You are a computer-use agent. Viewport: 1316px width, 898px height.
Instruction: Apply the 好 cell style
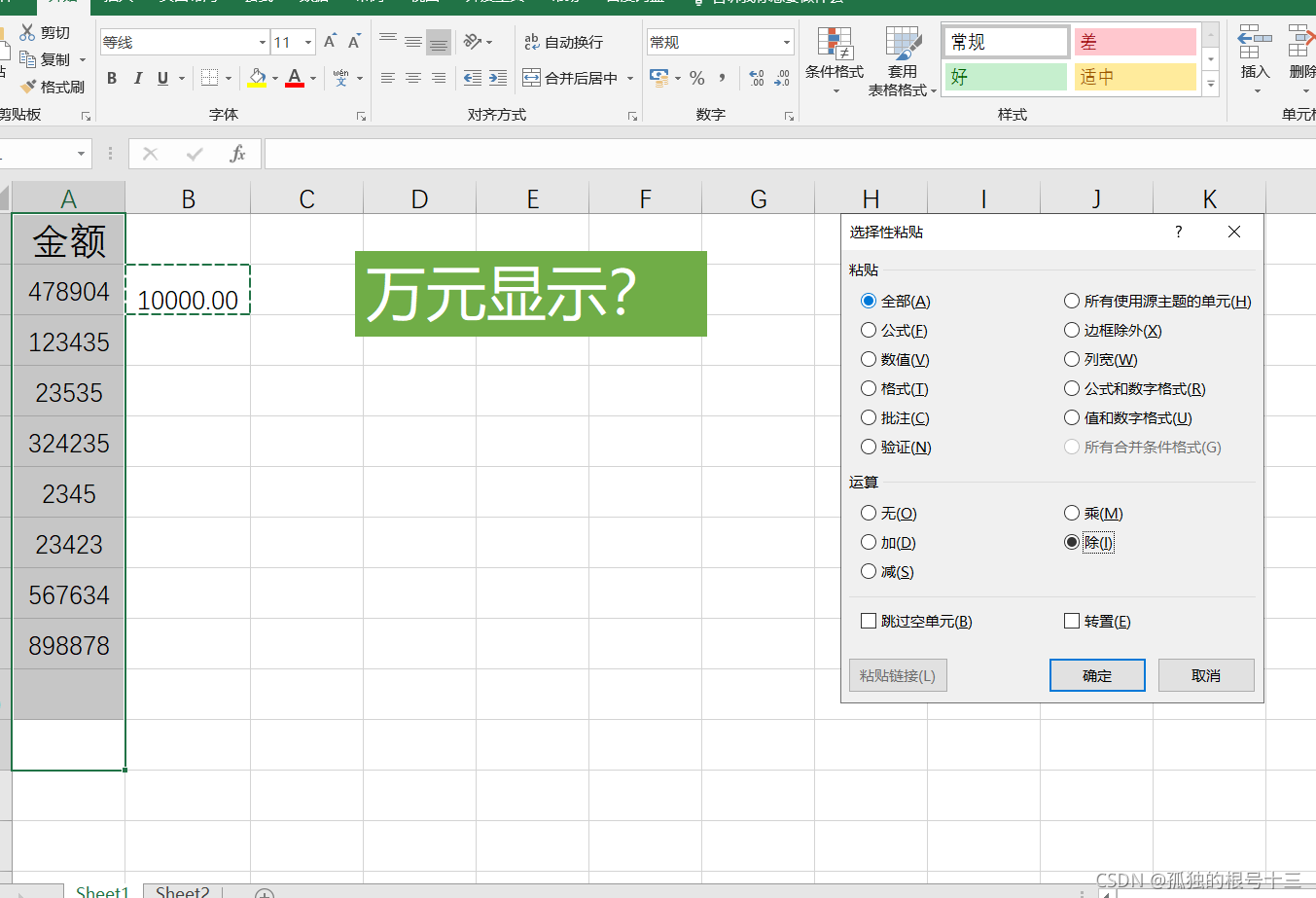point(1005,77)
